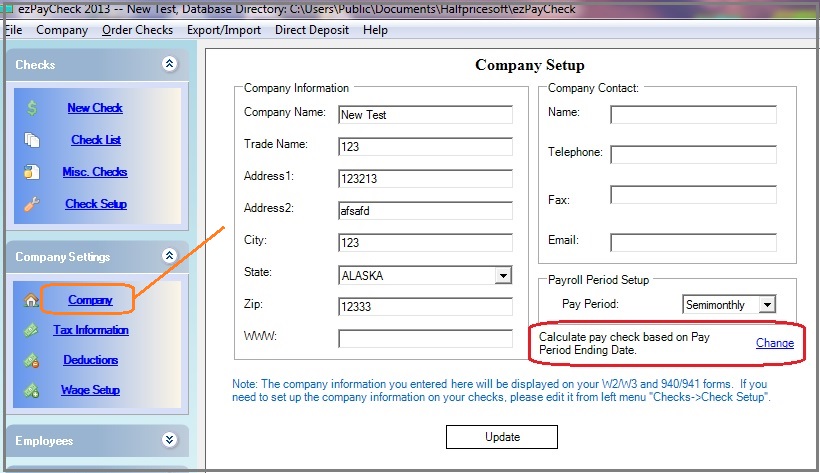Open the Direct Deposit menu
Screen dimensions: 820x473
312,30
